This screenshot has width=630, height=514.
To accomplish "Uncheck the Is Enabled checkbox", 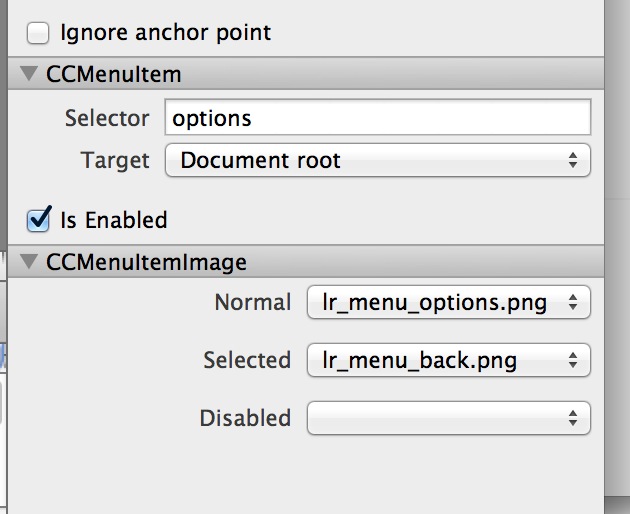I will pyautogui.click(x=38, y=220).
